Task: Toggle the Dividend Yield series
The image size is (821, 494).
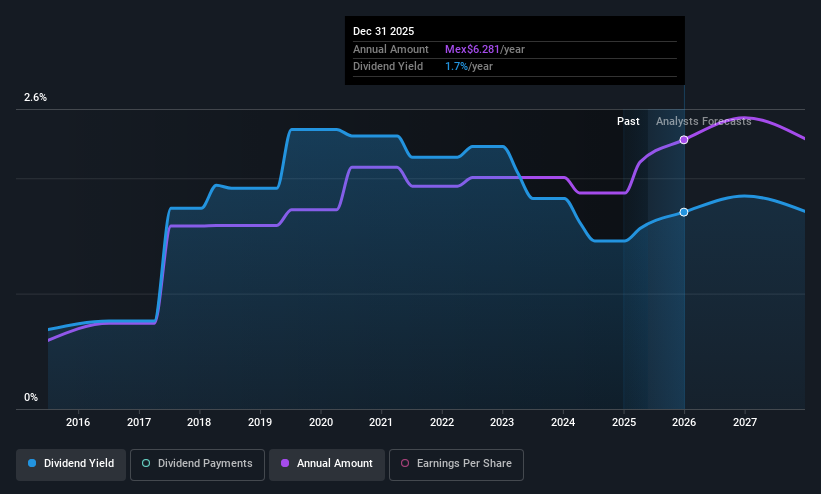Action: click(71, 464)
